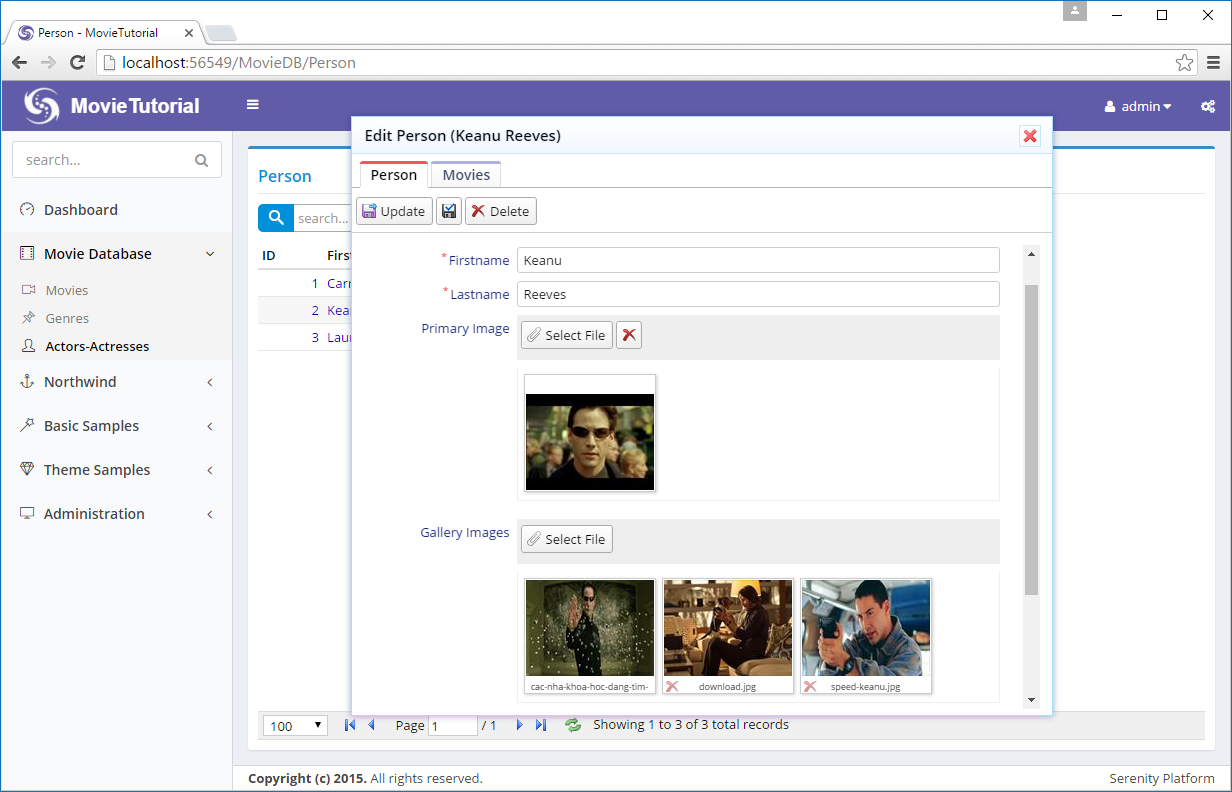Switch to the Movies tab
Viewport: 1232px width, 792px height.
[466, 175]
